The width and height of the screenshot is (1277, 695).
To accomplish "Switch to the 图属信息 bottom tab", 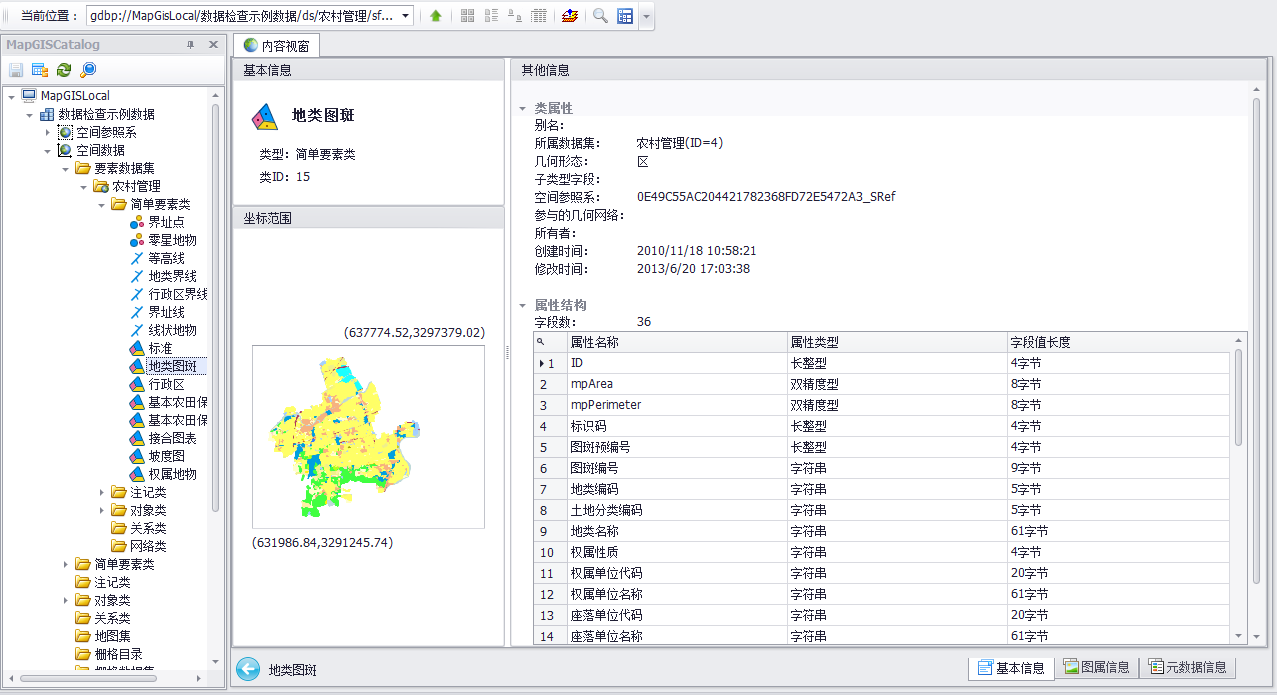I will (1095, 668).
